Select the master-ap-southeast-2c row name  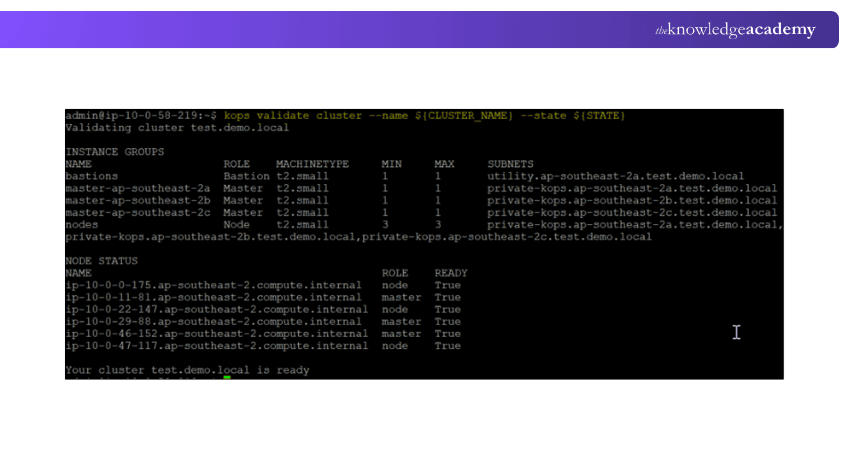click(x=137, y=212)
